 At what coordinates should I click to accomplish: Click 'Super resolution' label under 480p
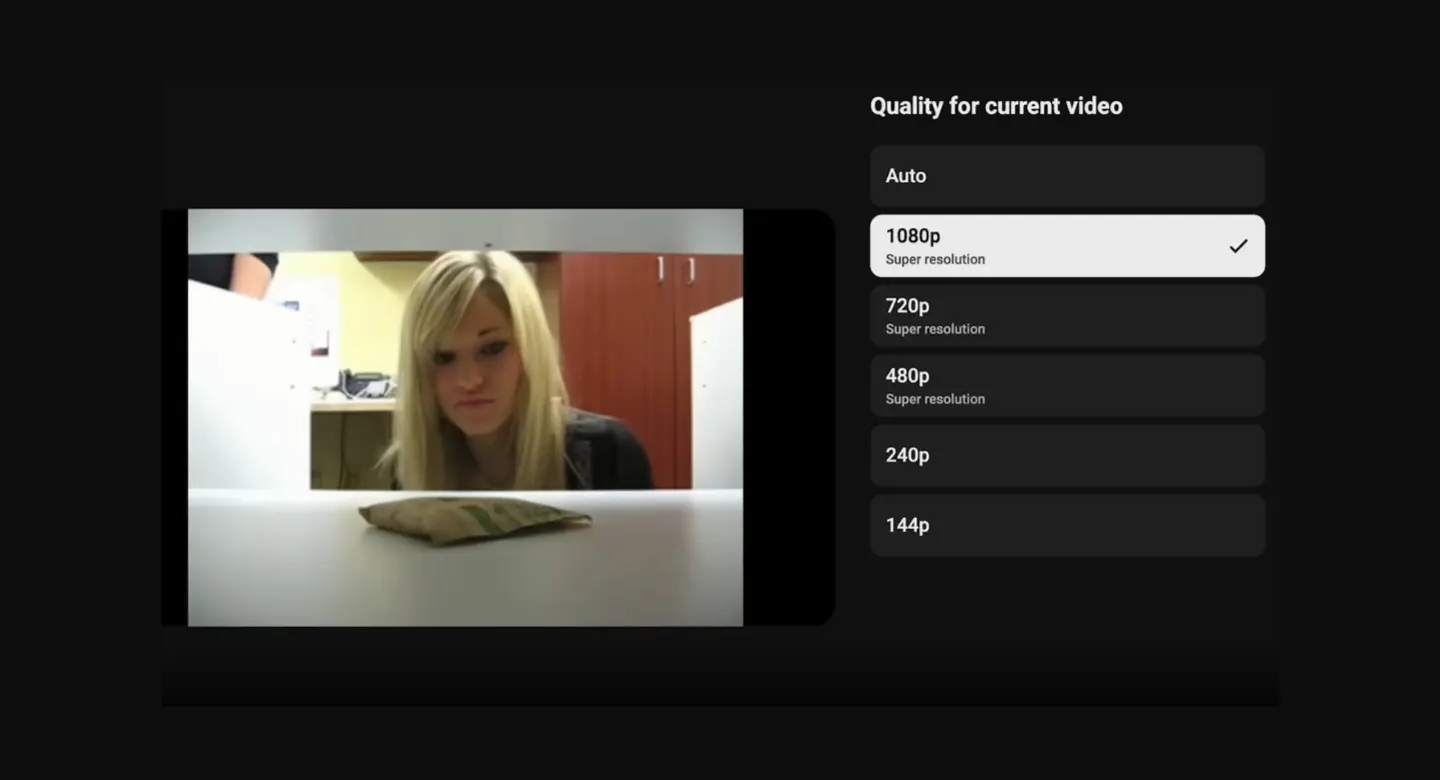[x=935, y=400]
